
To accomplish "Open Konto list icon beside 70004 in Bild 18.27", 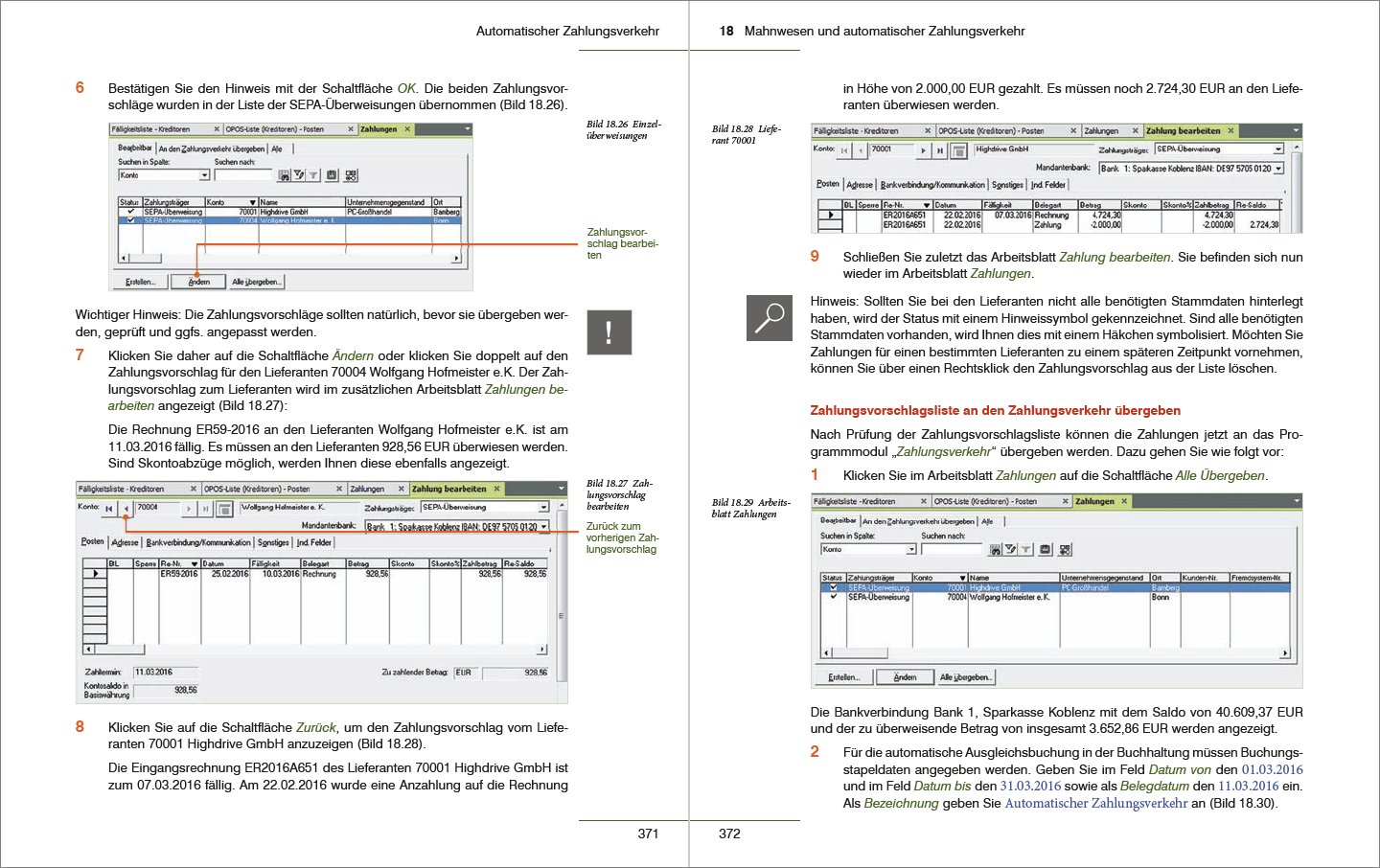I will (224, 509).
